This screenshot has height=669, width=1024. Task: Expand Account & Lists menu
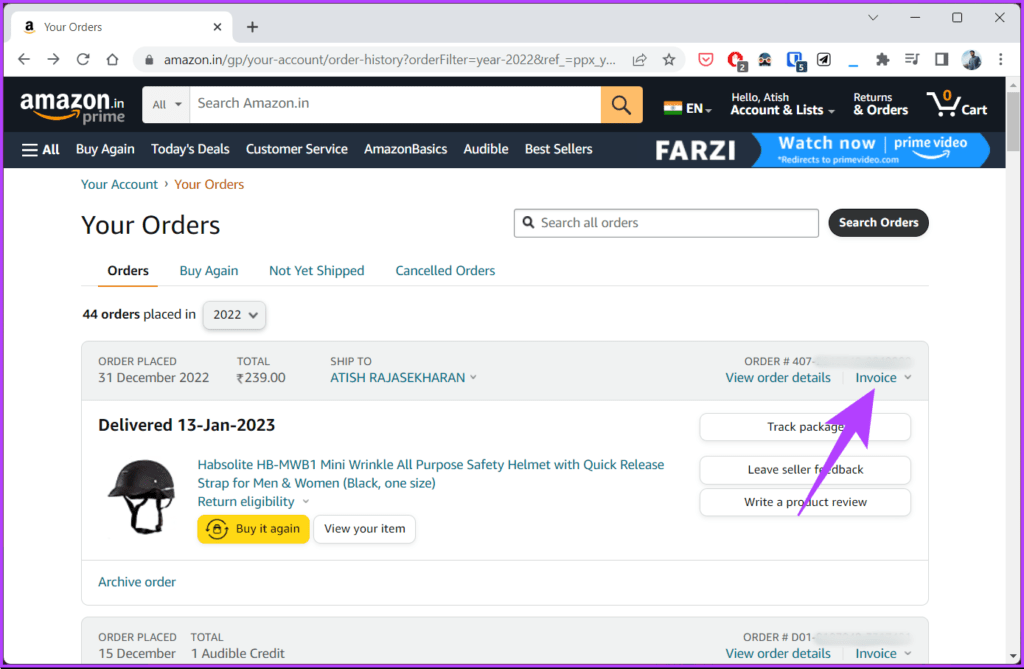coord(782,104)
